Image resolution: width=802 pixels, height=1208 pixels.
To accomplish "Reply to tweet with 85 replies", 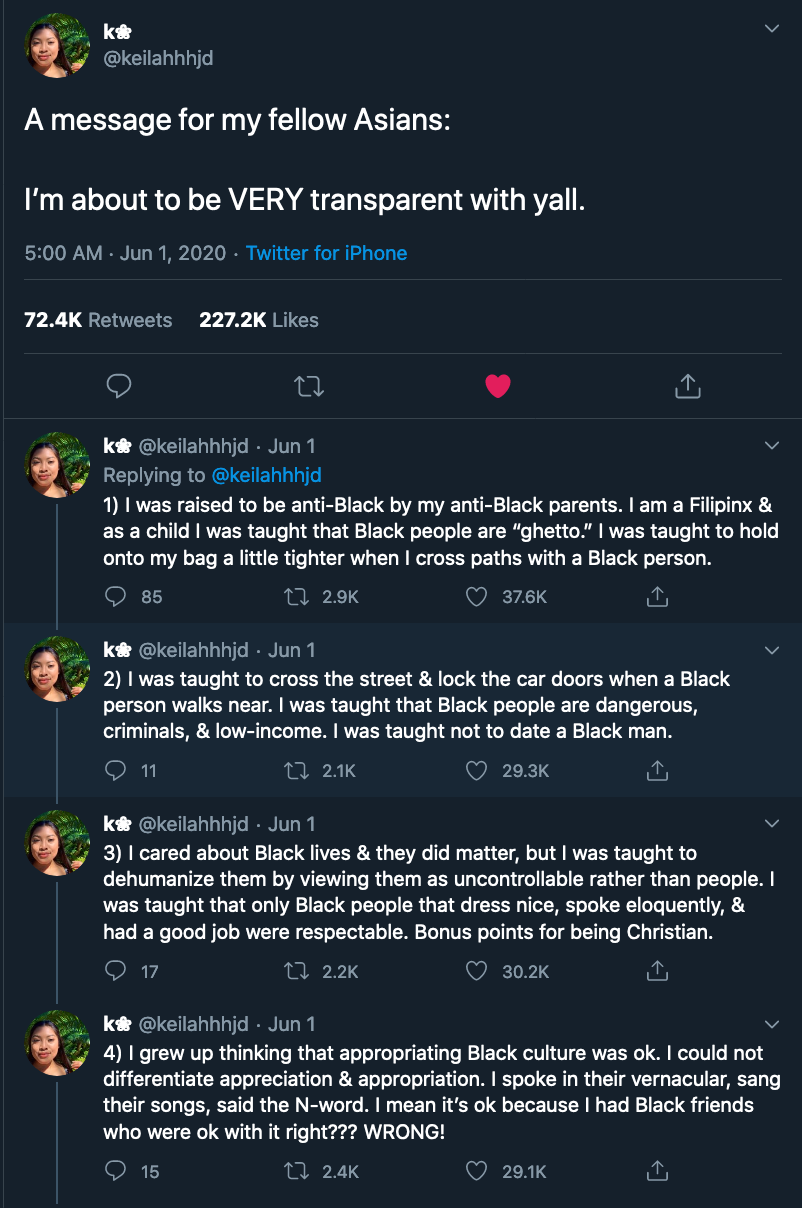I will [117, 597].
